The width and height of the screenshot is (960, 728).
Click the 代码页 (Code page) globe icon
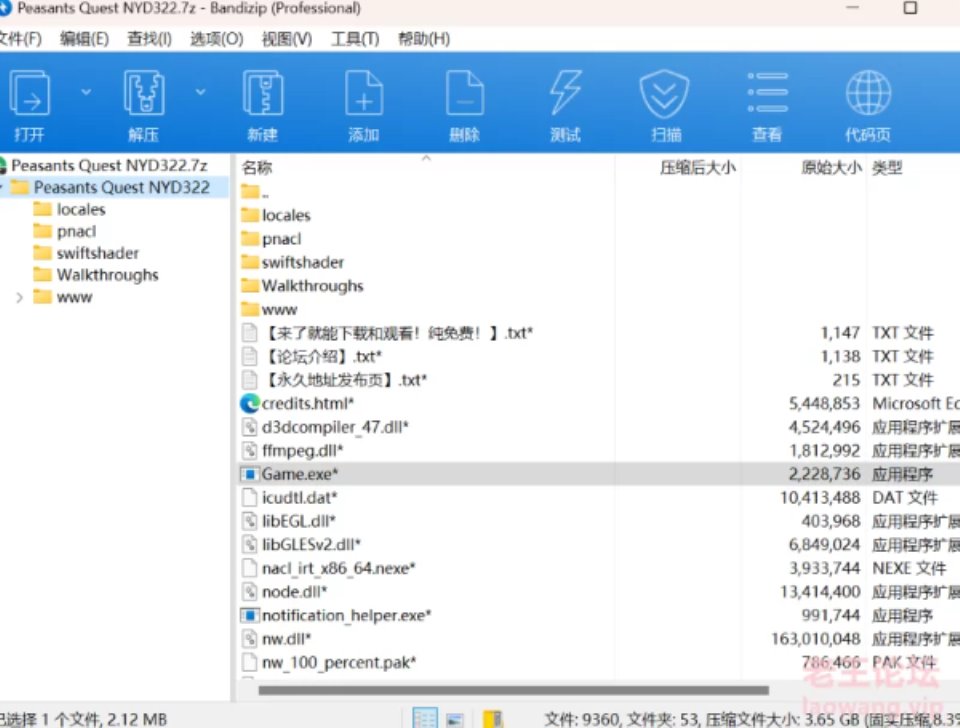[868, 92]
